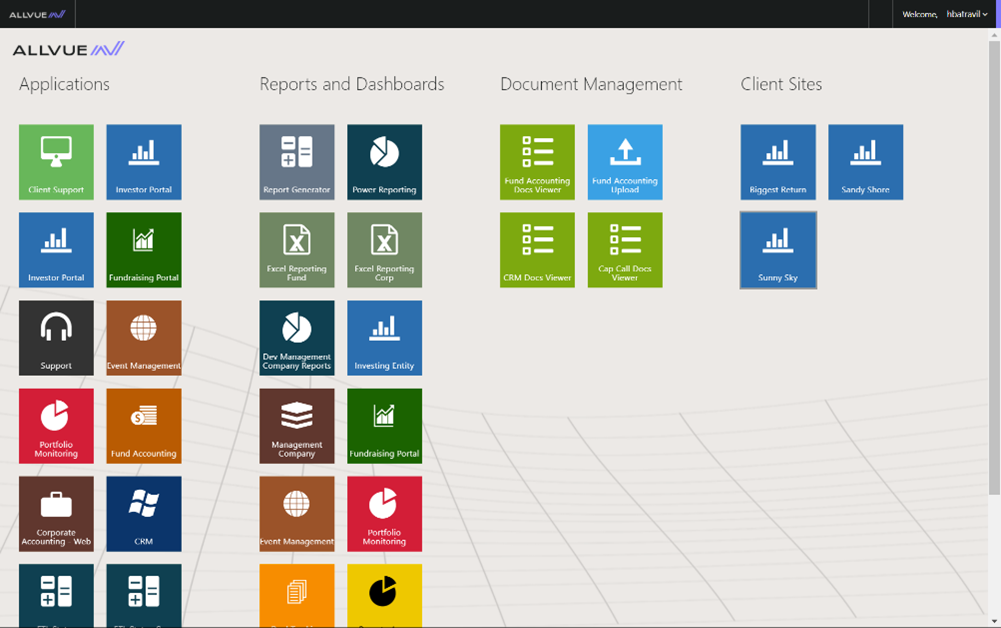Open the Investor Portal tile above Support
1001x628 pixels.
(56, 250)
